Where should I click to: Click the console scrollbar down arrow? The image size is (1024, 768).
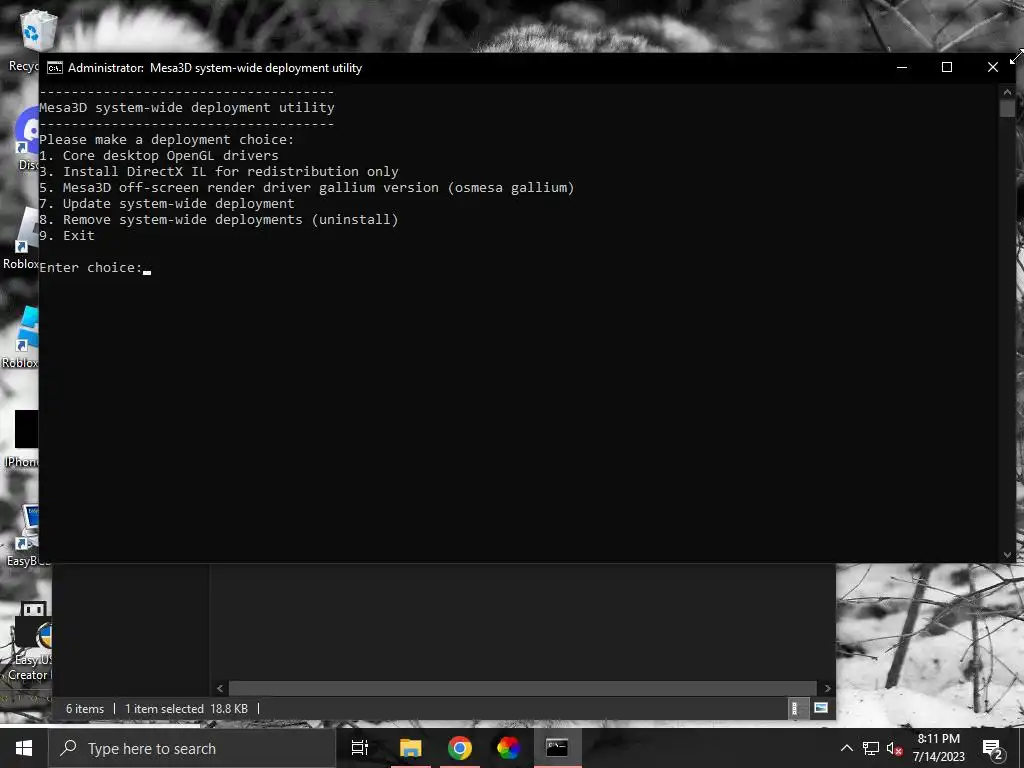pos(1007,555)
